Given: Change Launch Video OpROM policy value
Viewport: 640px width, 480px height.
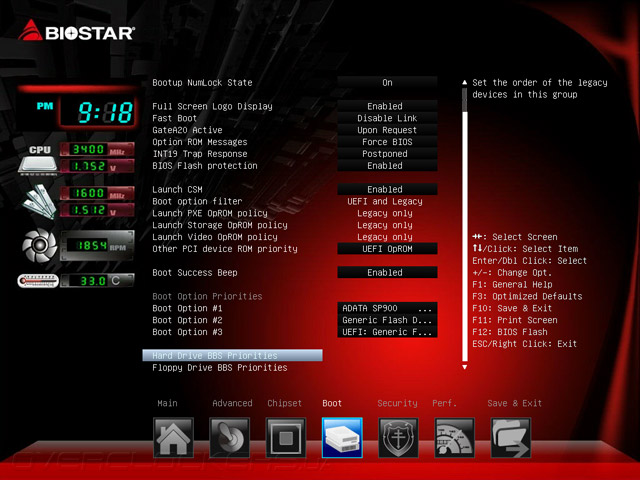Looking at the screenshot, I should 385,237.
